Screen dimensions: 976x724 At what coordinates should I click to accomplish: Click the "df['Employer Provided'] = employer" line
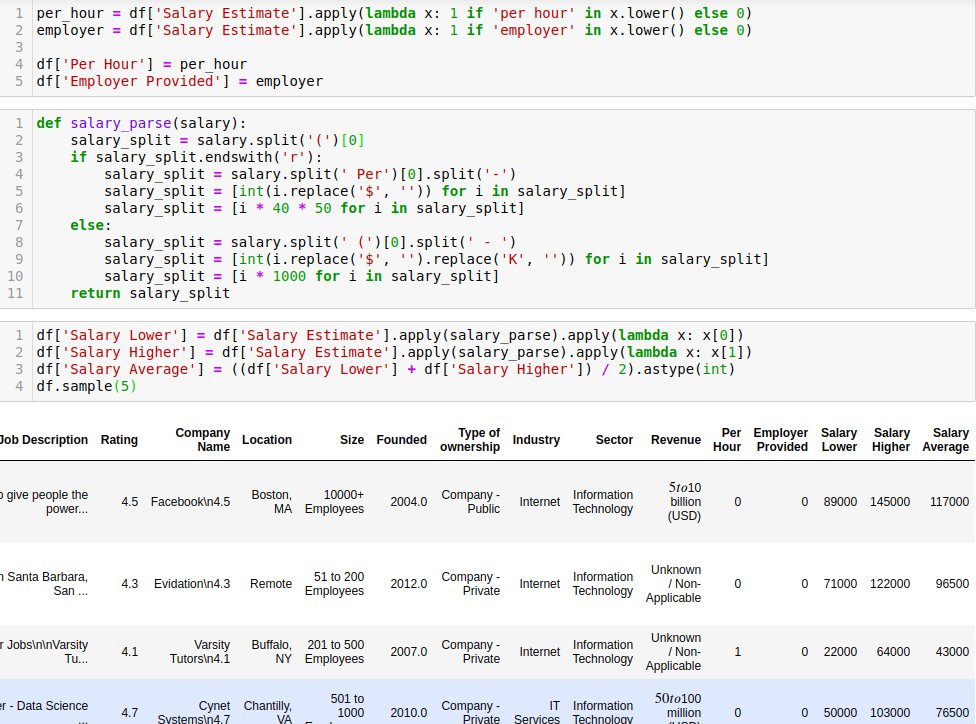[179, 82]
